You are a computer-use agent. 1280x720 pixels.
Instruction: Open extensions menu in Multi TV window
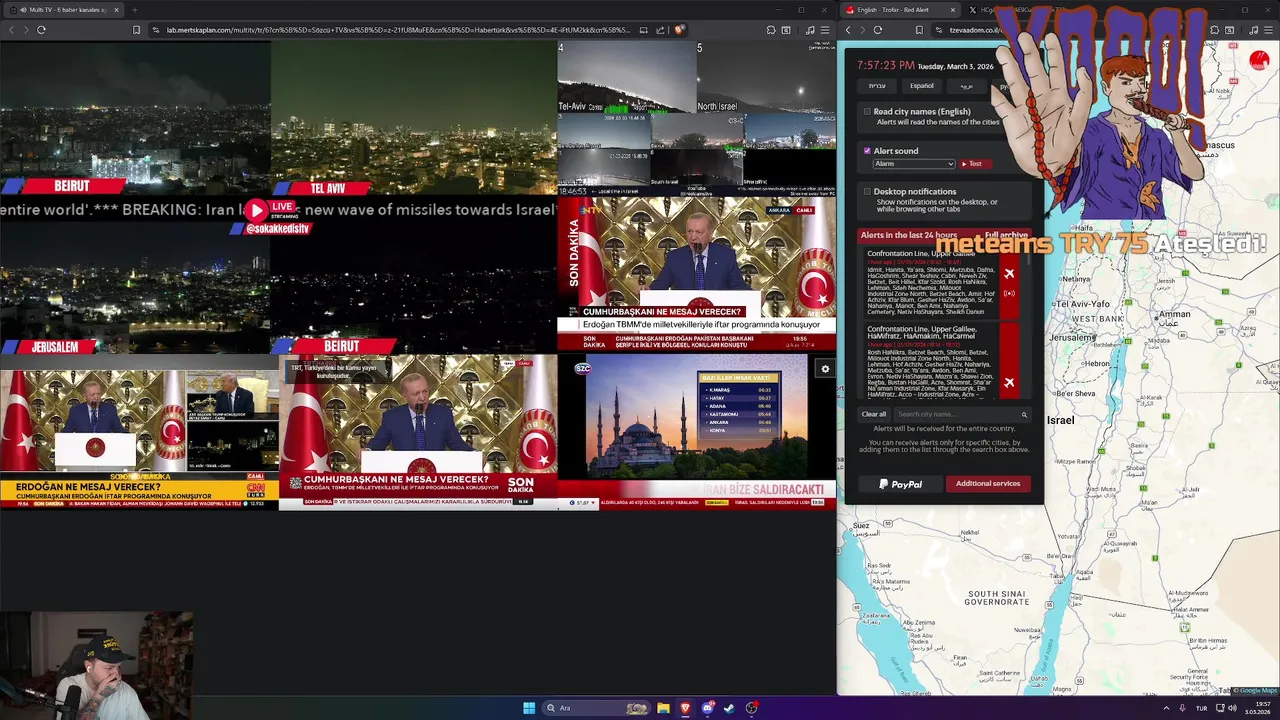[x=771, y=30]
